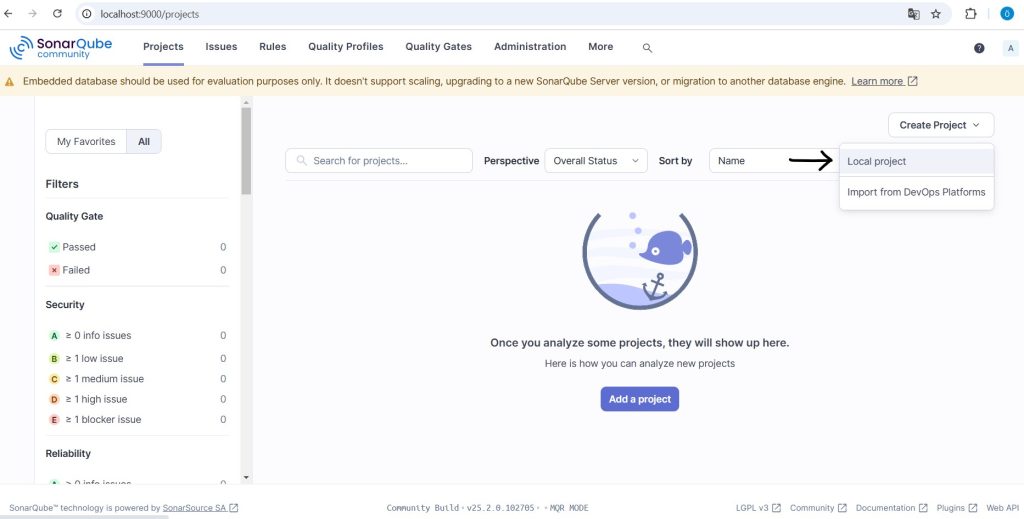This screenshot has height=519, width=1024.
Task: Open the Administration tab
Action: click(x=530, y=47)
